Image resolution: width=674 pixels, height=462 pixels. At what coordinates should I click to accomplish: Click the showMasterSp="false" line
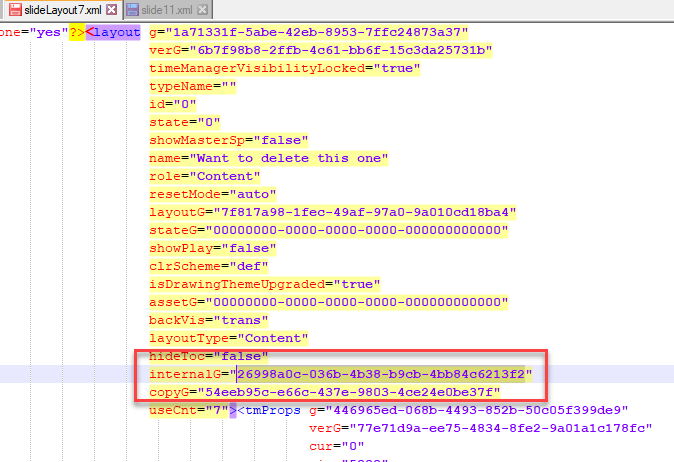click(229, 141)
